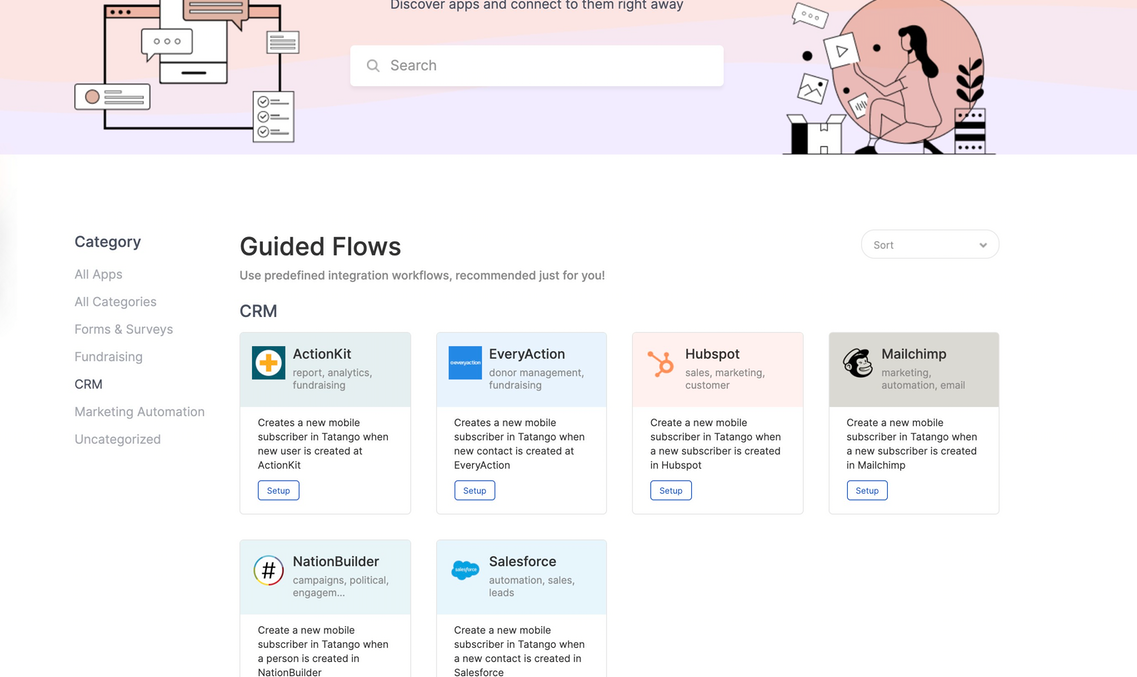Click the 'marketing, automation, email' tags text

(923, 379)
